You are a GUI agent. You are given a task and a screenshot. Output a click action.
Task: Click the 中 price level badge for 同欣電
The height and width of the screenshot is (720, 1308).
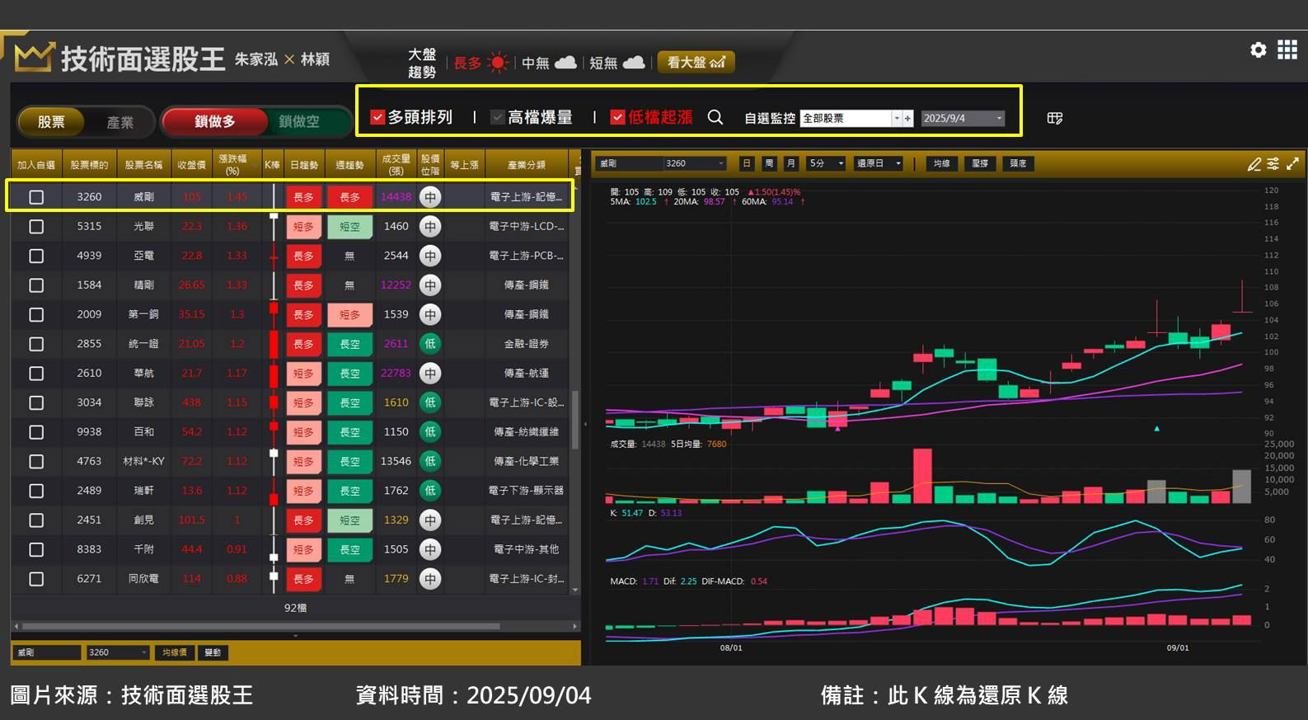point(430,579)
